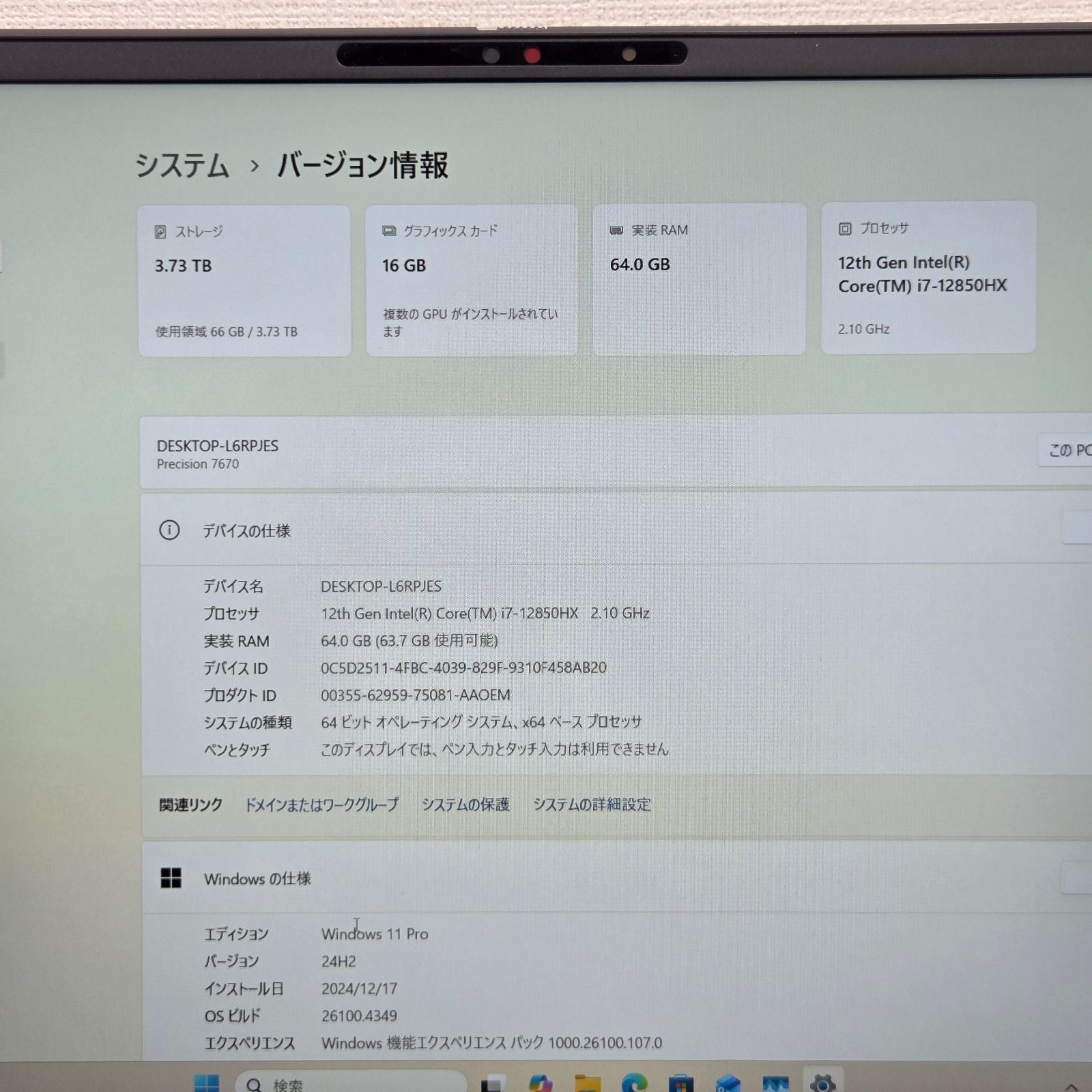Click 複数の GPU がインストールされています text
This screenshot has height=1092, width=1092.
[470, 322]
